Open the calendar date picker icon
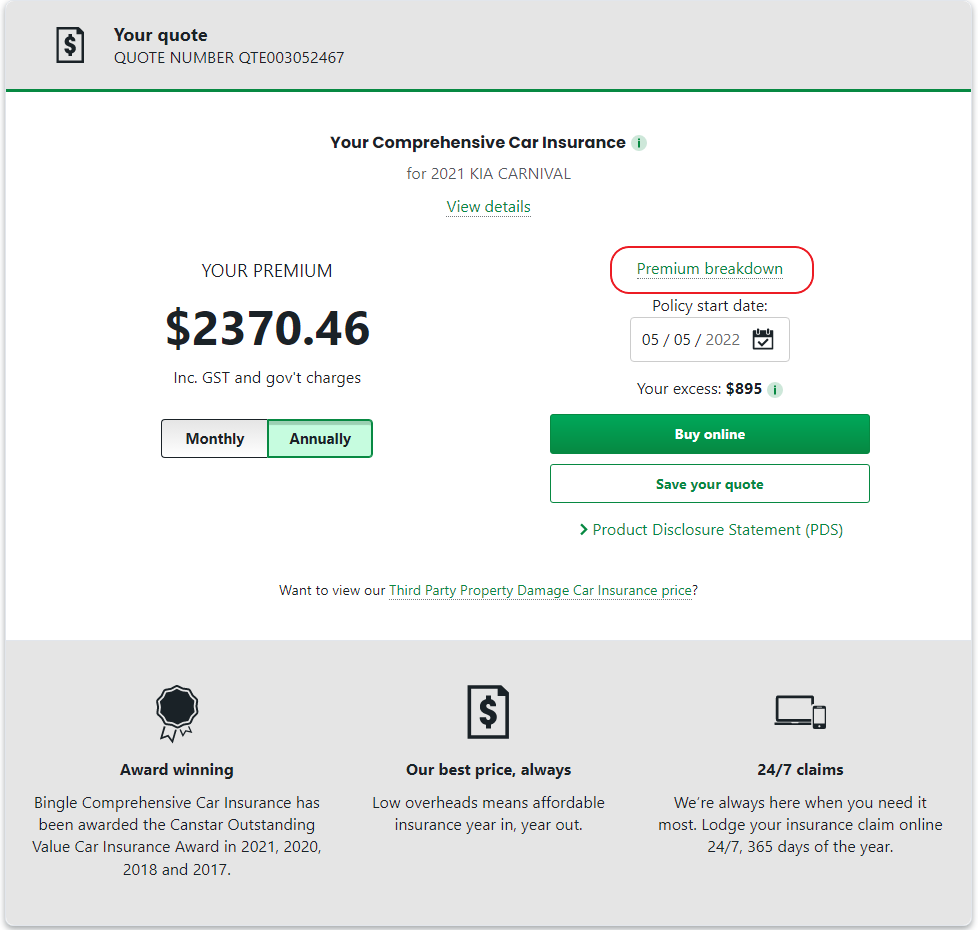Viewport: 978px width, 930px height. coord(763,339)
